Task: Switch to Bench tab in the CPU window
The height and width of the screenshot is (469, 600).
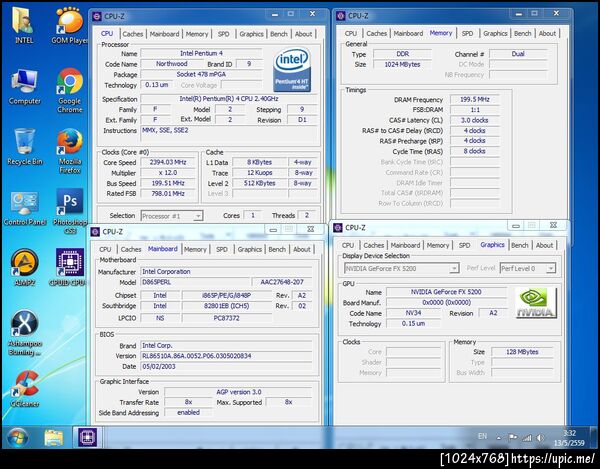Action: (279, 34)
